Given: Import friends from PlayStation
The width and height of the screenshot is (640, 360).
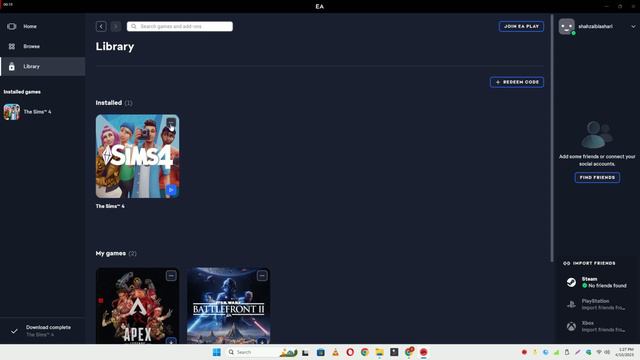Looking at the screenshot, I should click(x=597, y=304).
